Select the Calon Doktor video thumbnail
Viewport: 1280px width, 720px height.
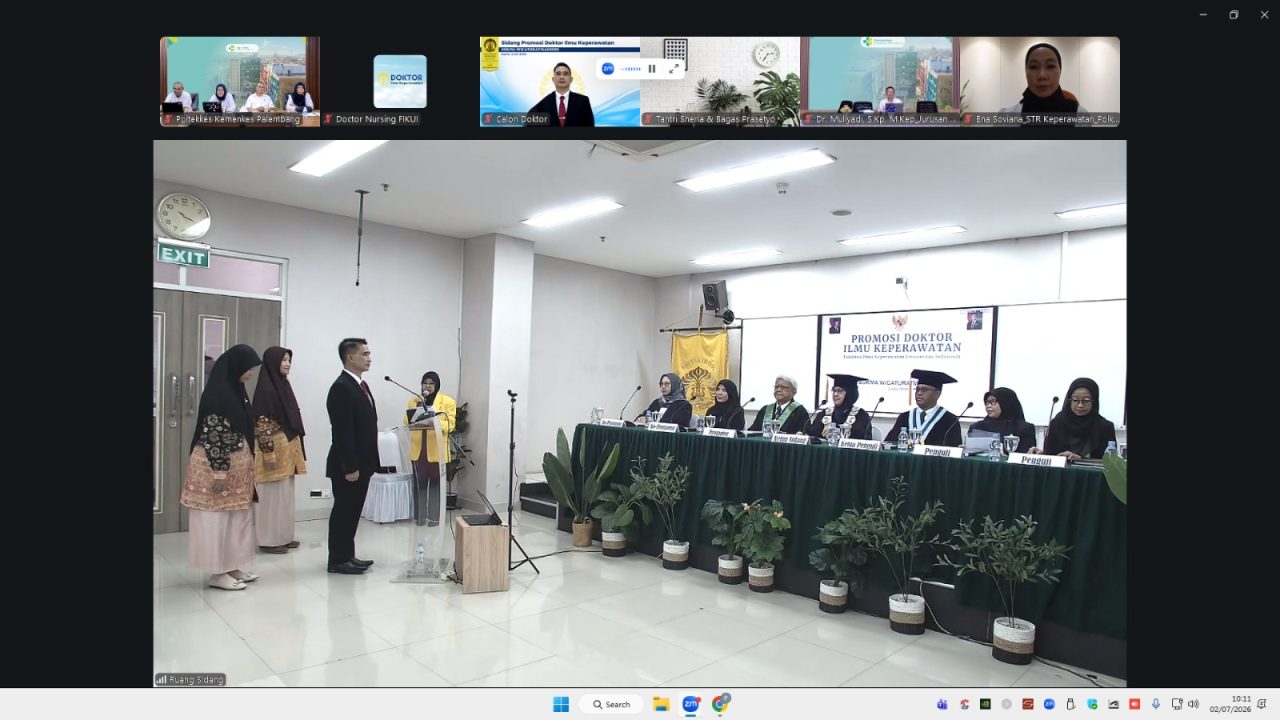(560, 82)
